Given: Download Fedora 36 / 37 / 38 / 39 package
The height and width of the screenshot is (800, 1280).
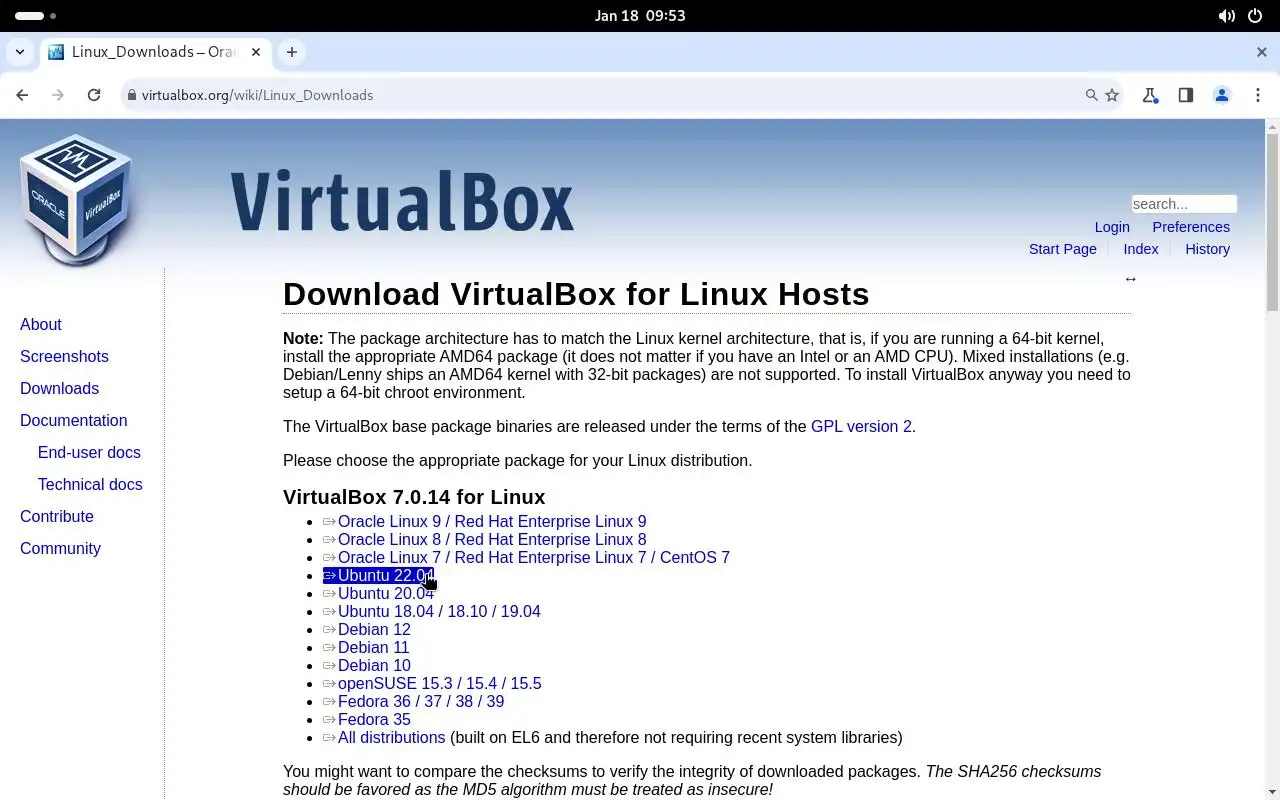Looking at the screenshot, I should [x=414, y=701].
